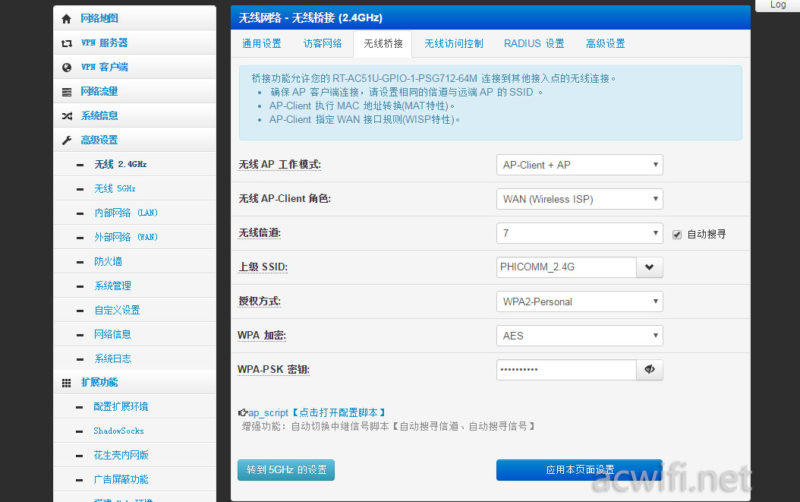The image size is (800, 502).
Task: Open the 高级设置 tab
Action: tap(605, 43)
